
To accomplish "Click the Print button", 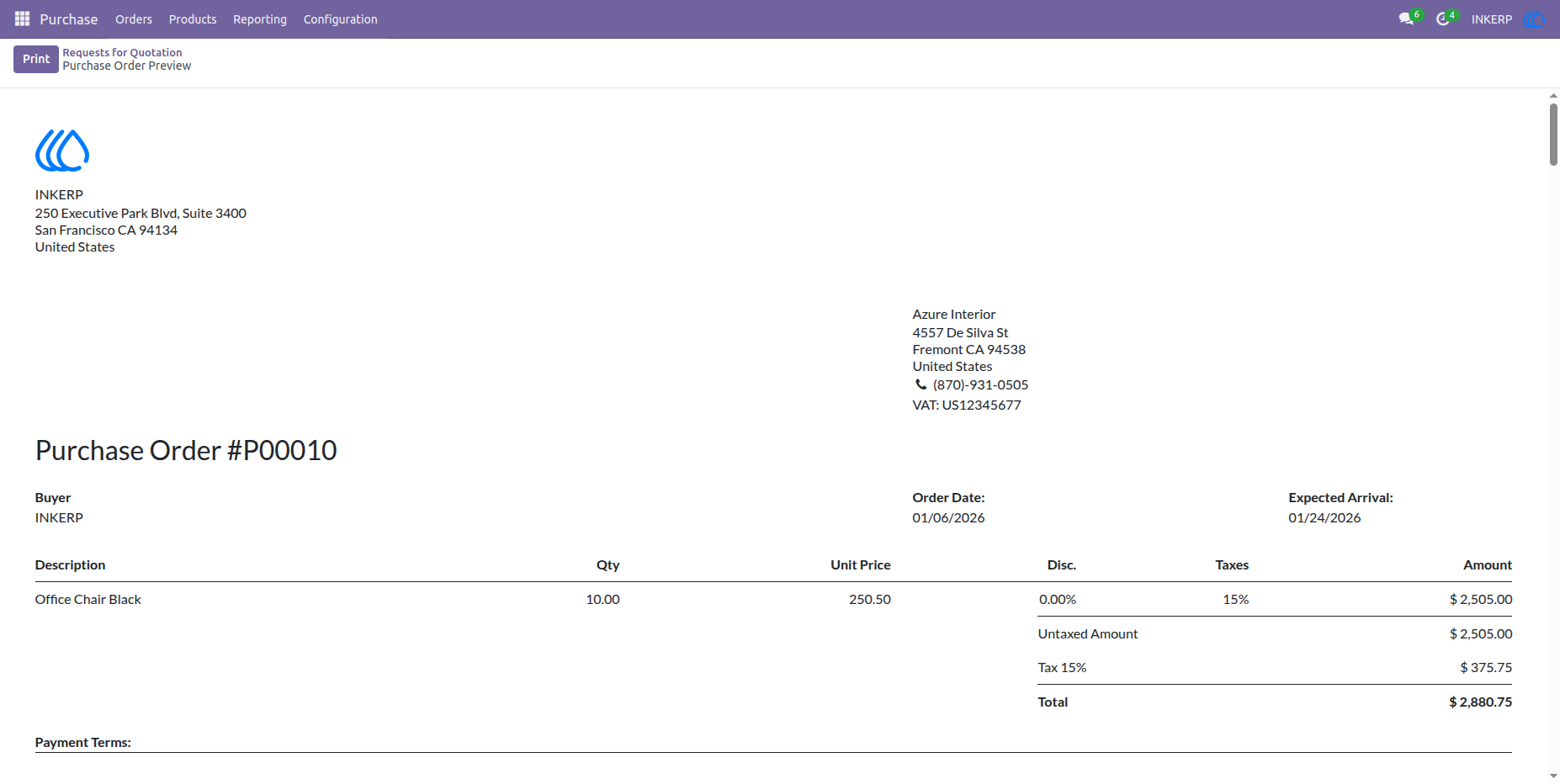I will (x=36, y=59).
